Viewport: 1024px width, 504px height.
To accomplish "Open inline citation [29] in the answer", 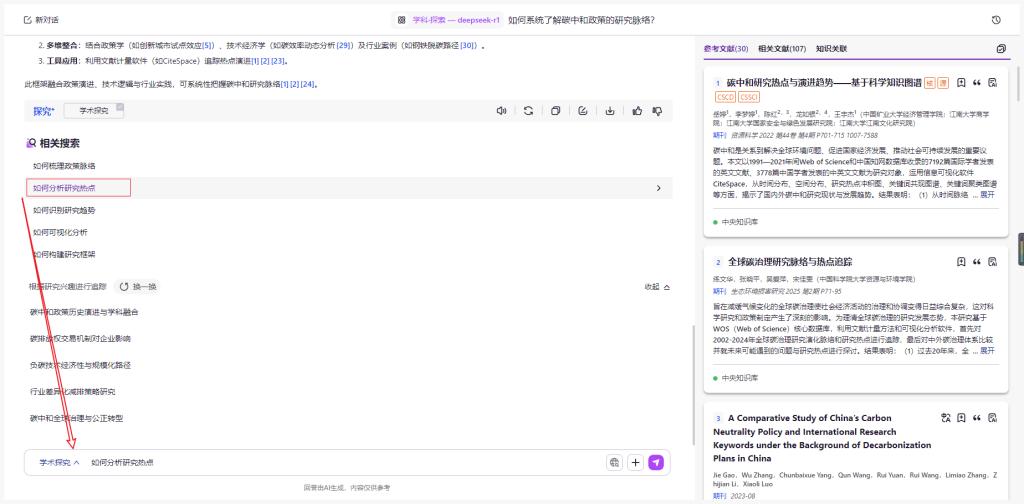I will 344,45.
